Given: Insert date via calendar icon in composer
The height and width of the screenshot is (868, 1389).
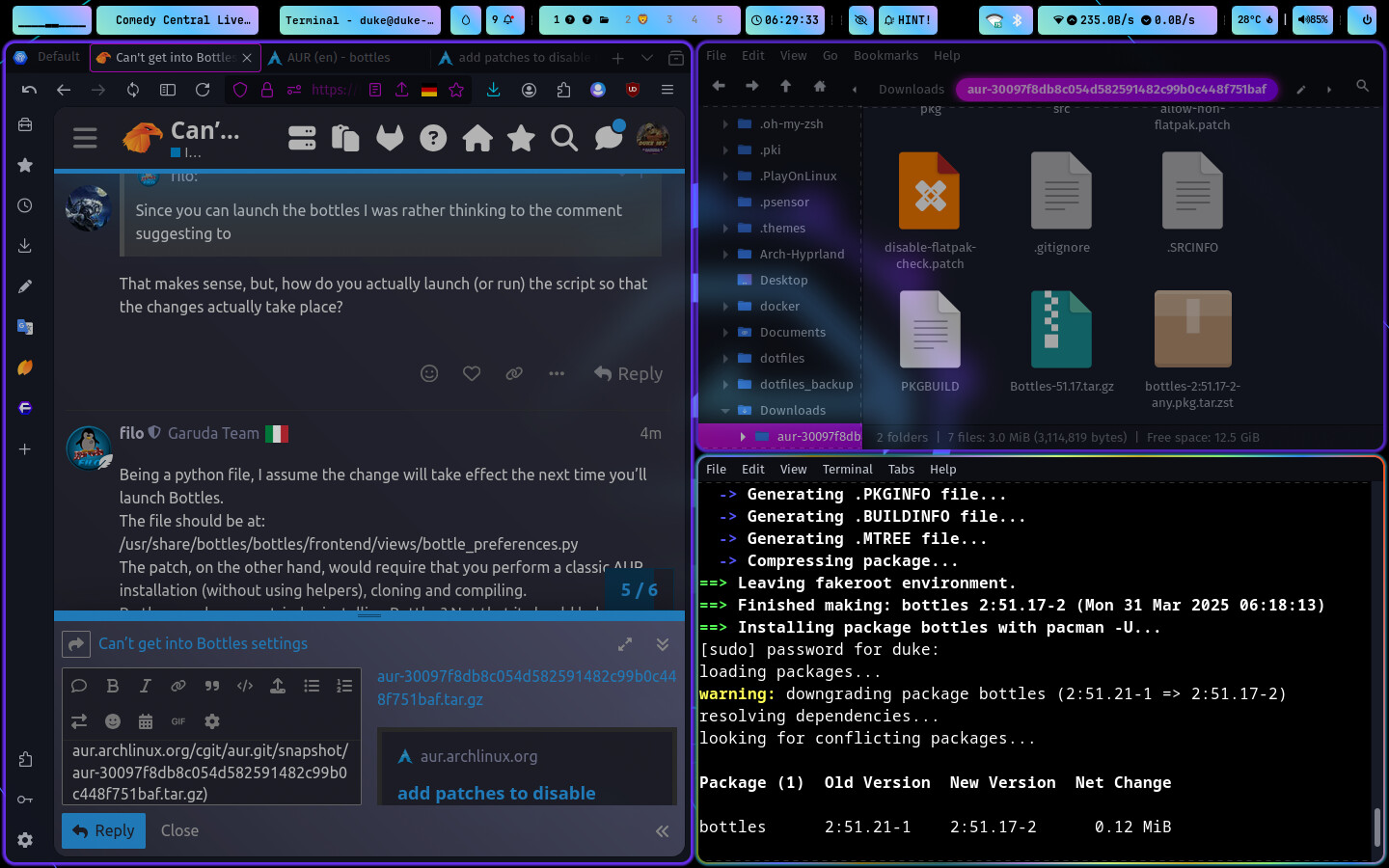Looking at the screenshot, I should click(146, 721).
